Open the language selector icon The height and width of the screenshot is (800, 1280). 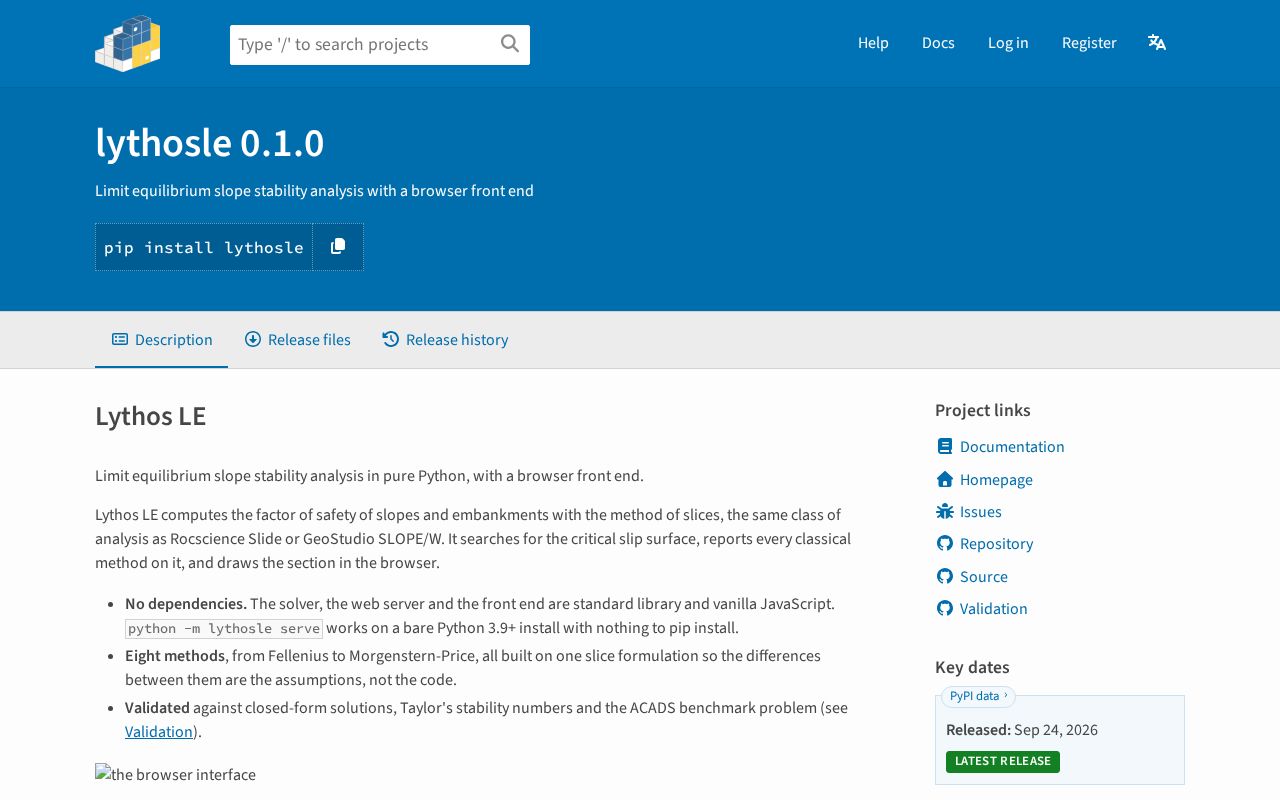point(1157,42)
